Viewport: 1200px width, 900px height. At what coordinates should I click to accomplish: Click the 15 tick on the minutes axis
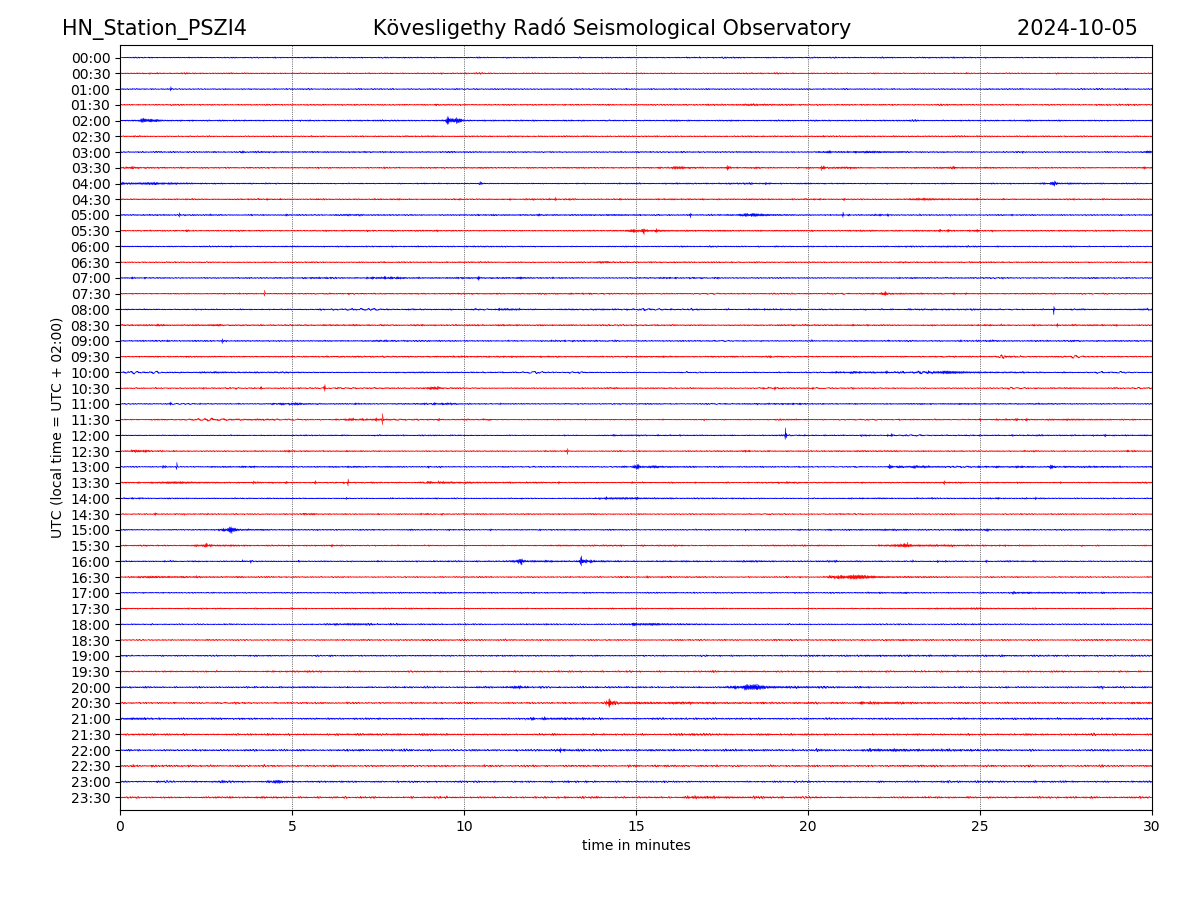click(636, 826)
